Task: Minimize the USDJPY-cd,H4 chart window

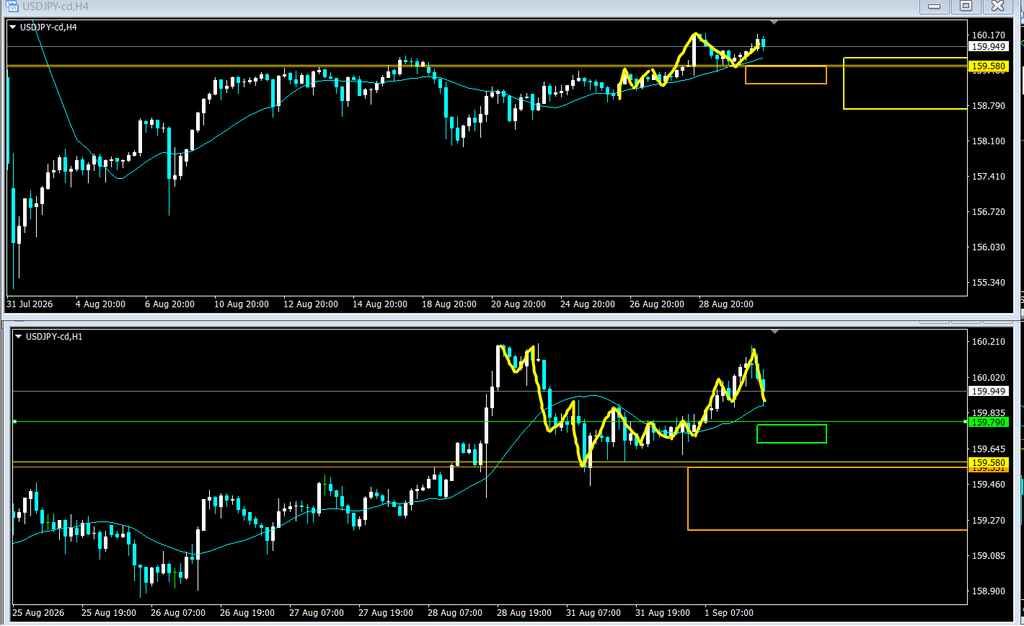Action: (935, 6)
